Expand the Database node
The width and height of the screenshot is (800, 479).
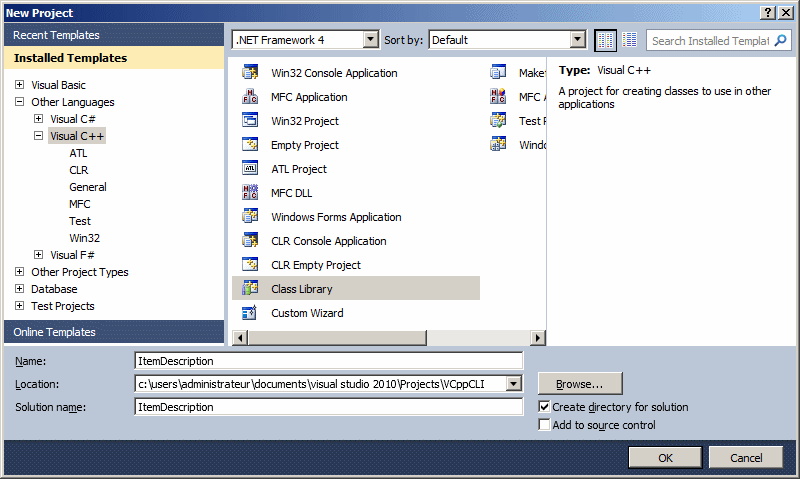tap(19, 289)
